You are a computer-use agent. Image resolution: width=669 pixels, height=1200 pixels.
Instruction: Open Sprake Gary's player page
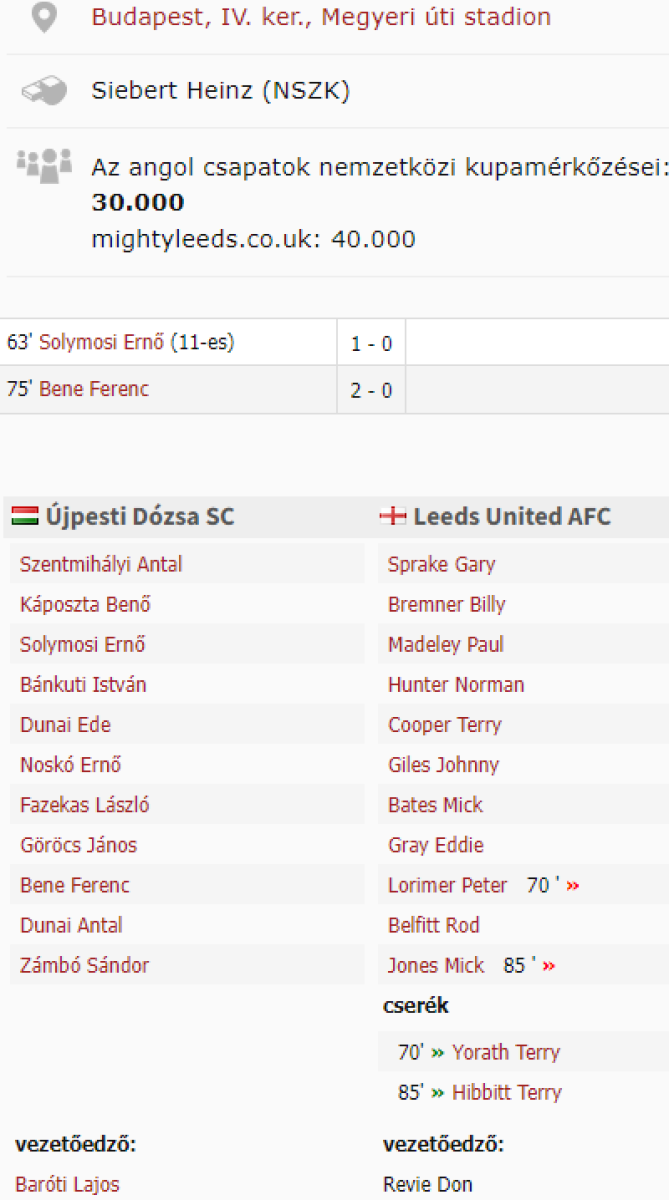[441, 564]
